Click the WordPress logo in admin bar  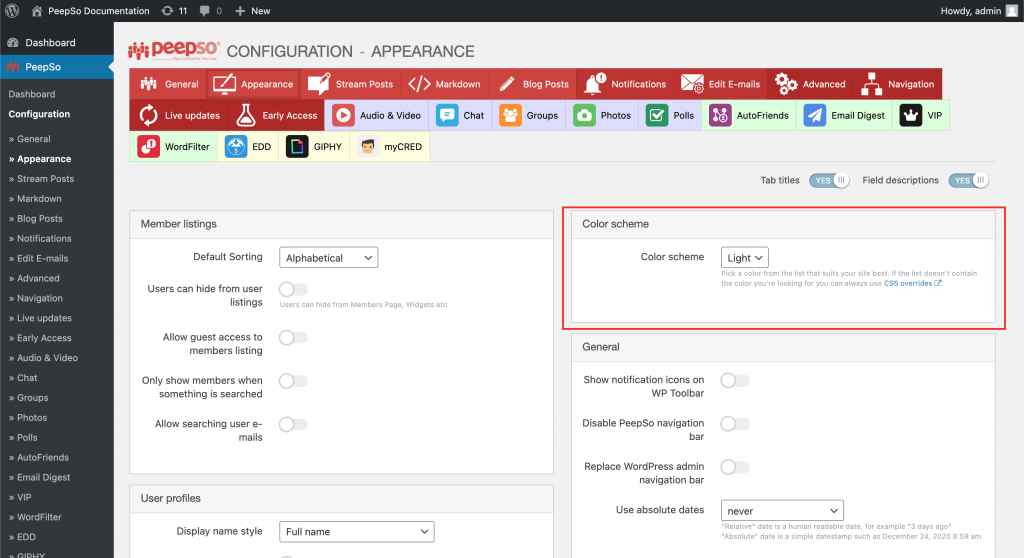[12, 11]
